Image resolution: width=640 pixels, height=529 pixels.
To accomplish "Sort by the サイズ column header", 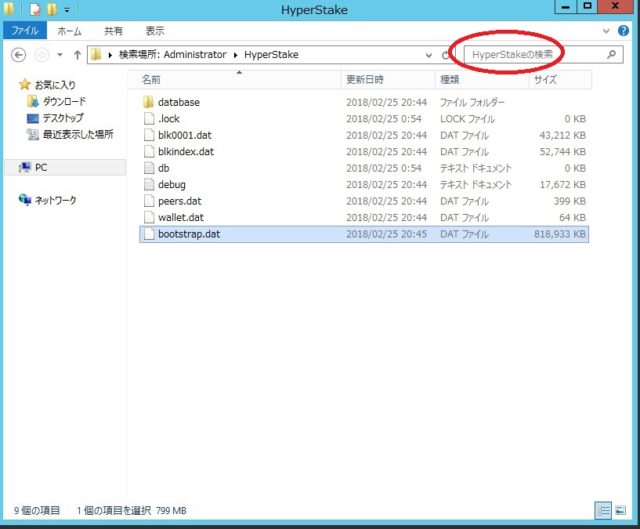I will point(560,80).
